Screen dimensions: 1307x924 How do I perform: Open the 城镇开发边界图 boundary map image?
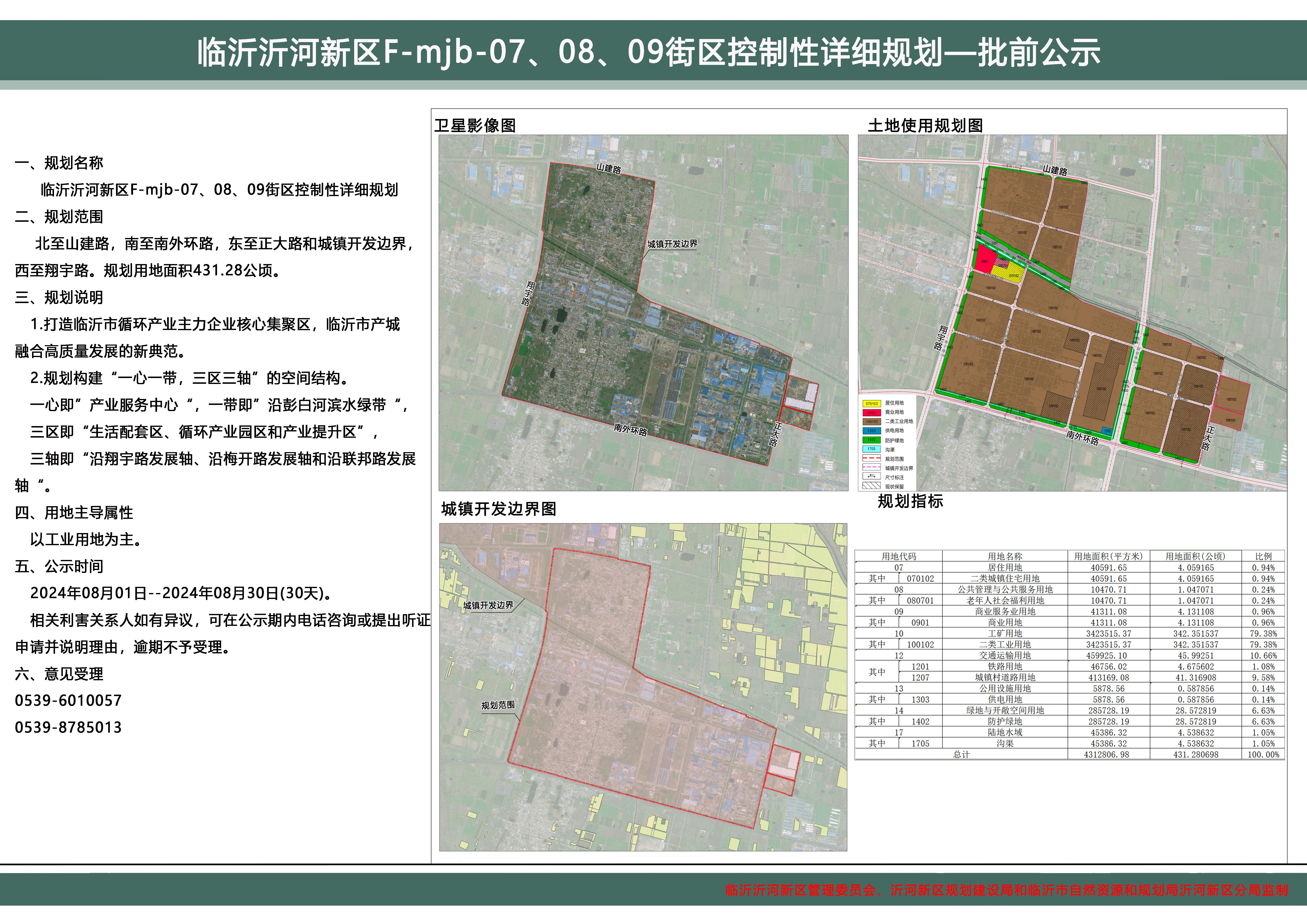click(x=643, y=687)
